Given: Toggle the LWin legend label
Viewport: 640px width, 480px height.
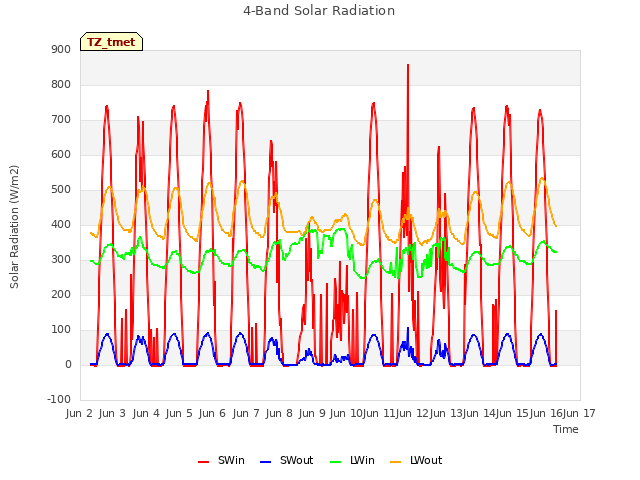Looking at the screenshot, I should tap(362, 460).
